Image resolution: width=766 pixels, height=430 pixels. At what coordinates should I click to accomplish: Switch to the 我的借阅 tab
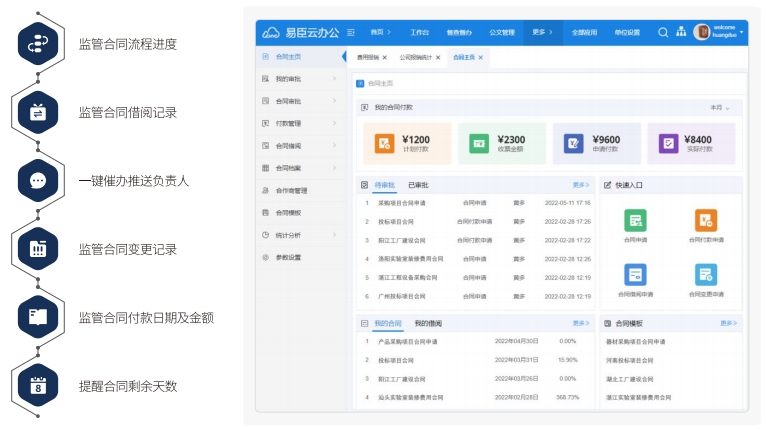428,323
